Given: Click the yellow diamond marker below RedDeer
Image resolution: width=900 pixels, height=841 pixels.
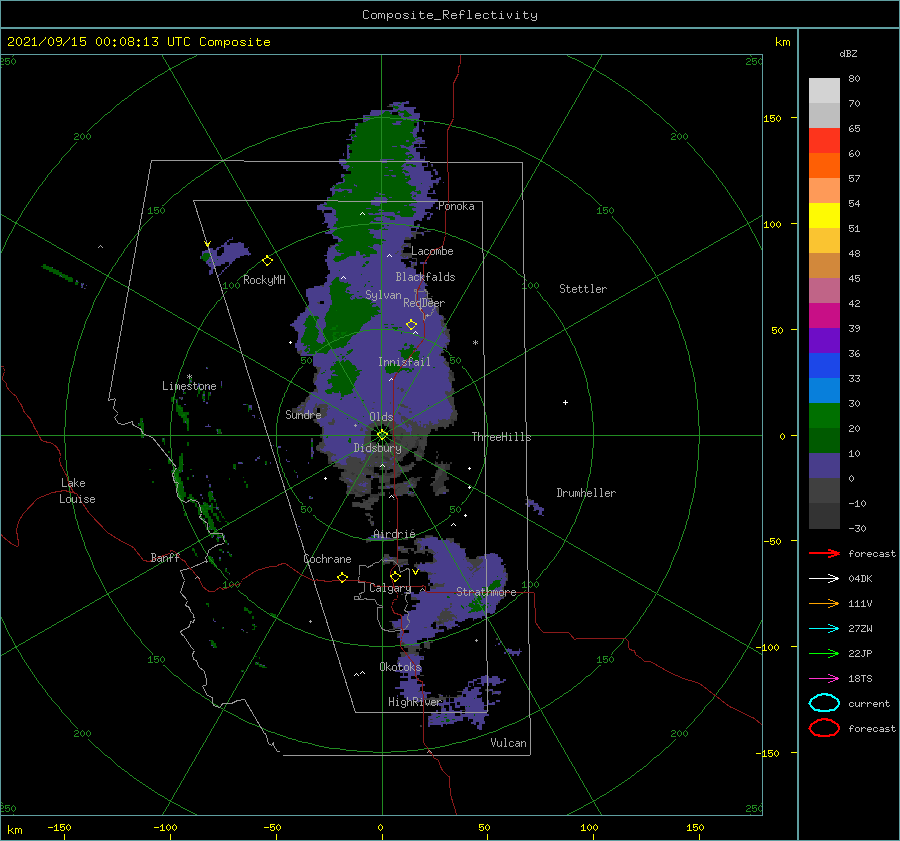Looking at the screenshot, I should (x=411, y=325).
